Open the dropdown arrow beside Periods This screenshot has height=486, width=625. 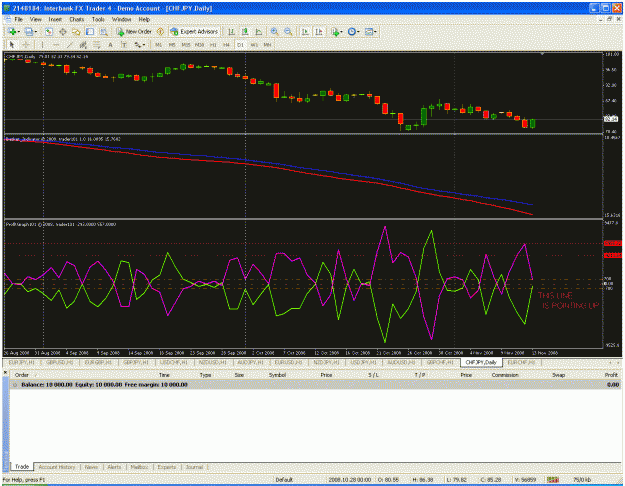[358, 31]
